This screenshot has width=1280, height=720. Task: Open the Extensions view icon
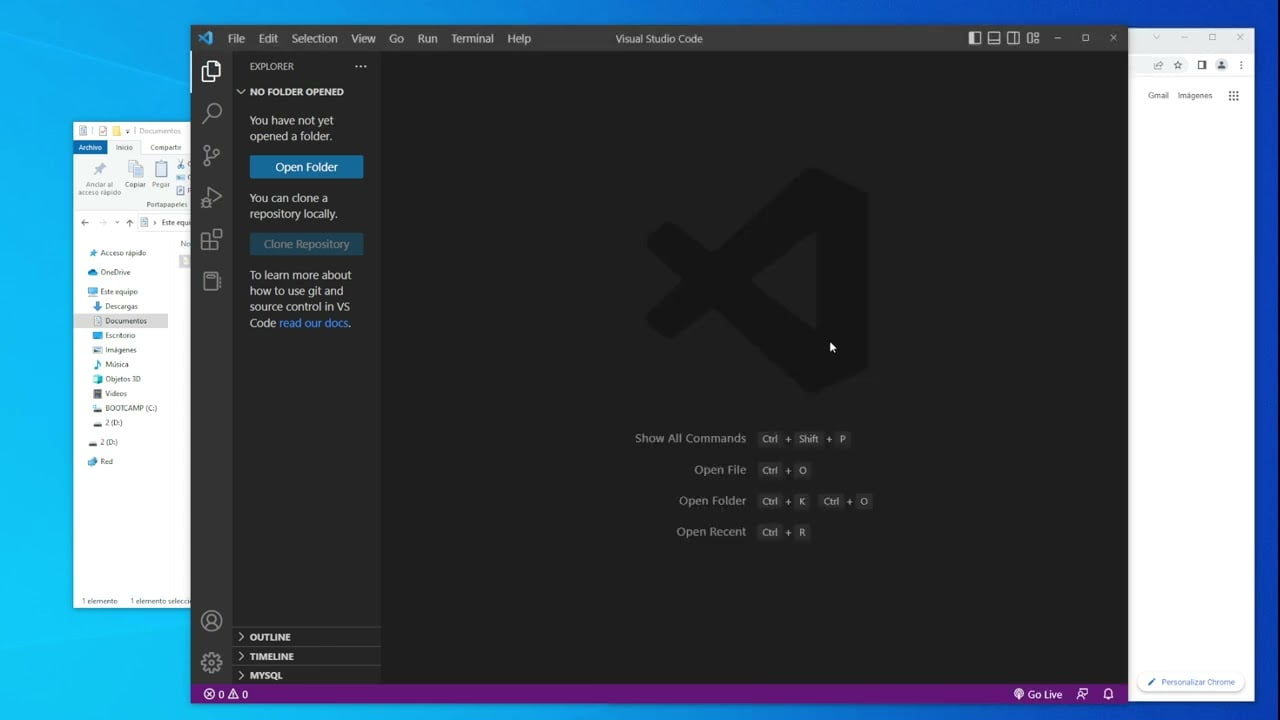(x=211, y=239)
